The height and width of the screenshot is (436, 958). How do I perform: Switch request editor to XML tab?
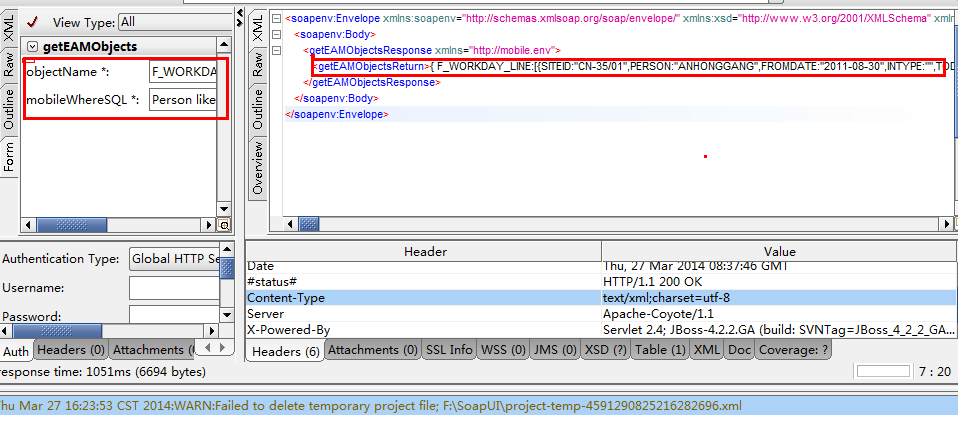pos(9,29)
